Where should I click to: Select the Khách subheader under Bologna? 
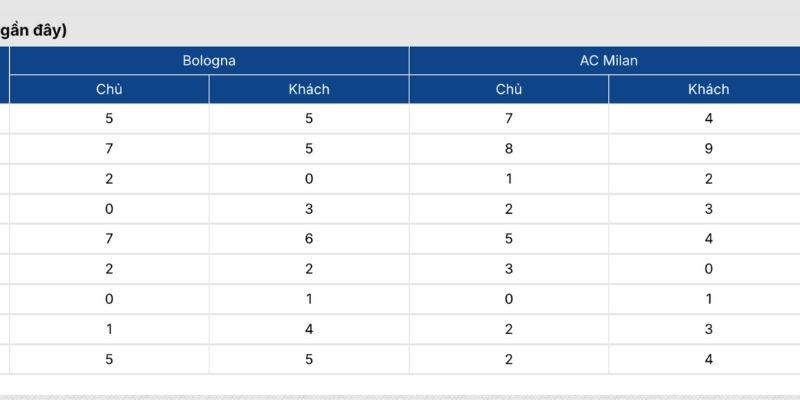[x=309, y=89]
